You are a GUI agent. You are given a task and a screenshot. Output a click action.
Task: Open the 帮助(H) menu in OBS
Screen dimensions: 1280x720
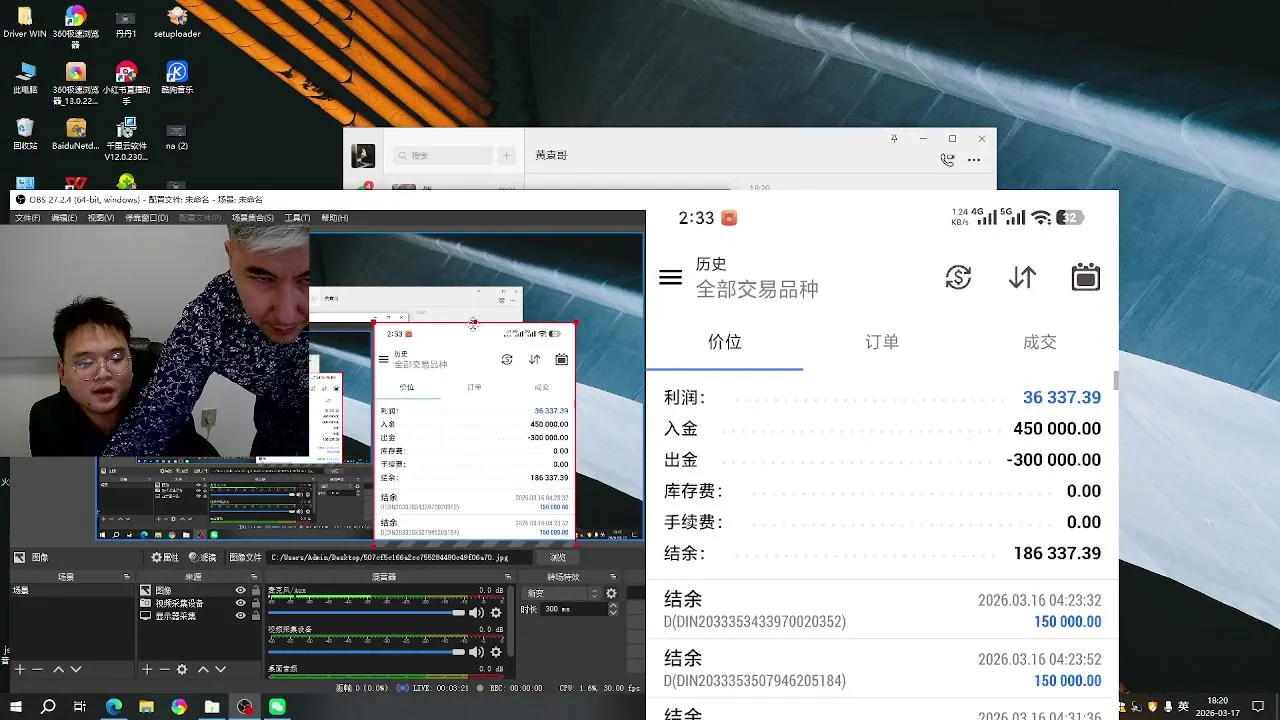pos(334,218)
